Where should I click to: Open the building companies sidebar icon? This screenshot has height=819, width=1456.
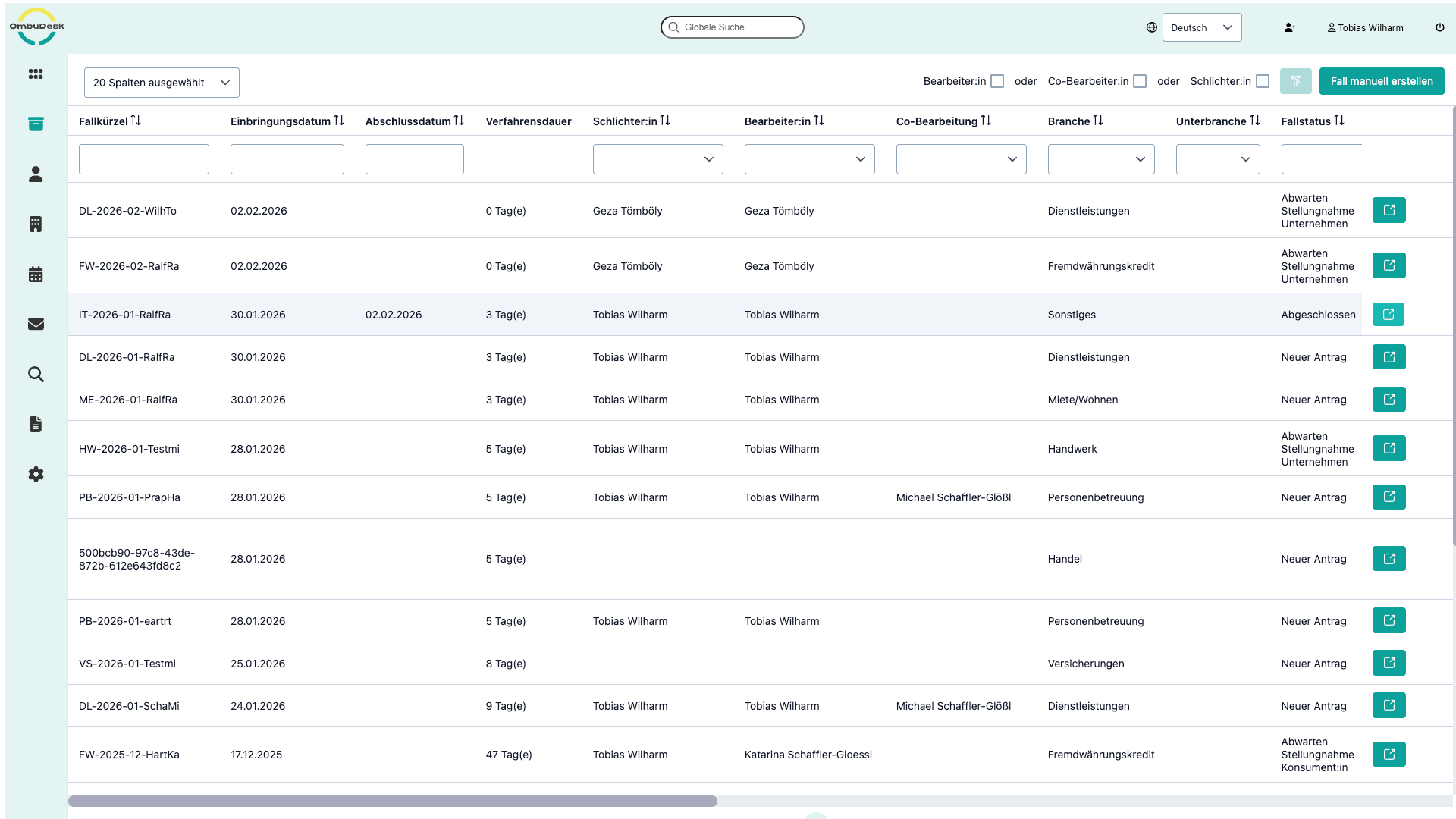pos(36,224)
